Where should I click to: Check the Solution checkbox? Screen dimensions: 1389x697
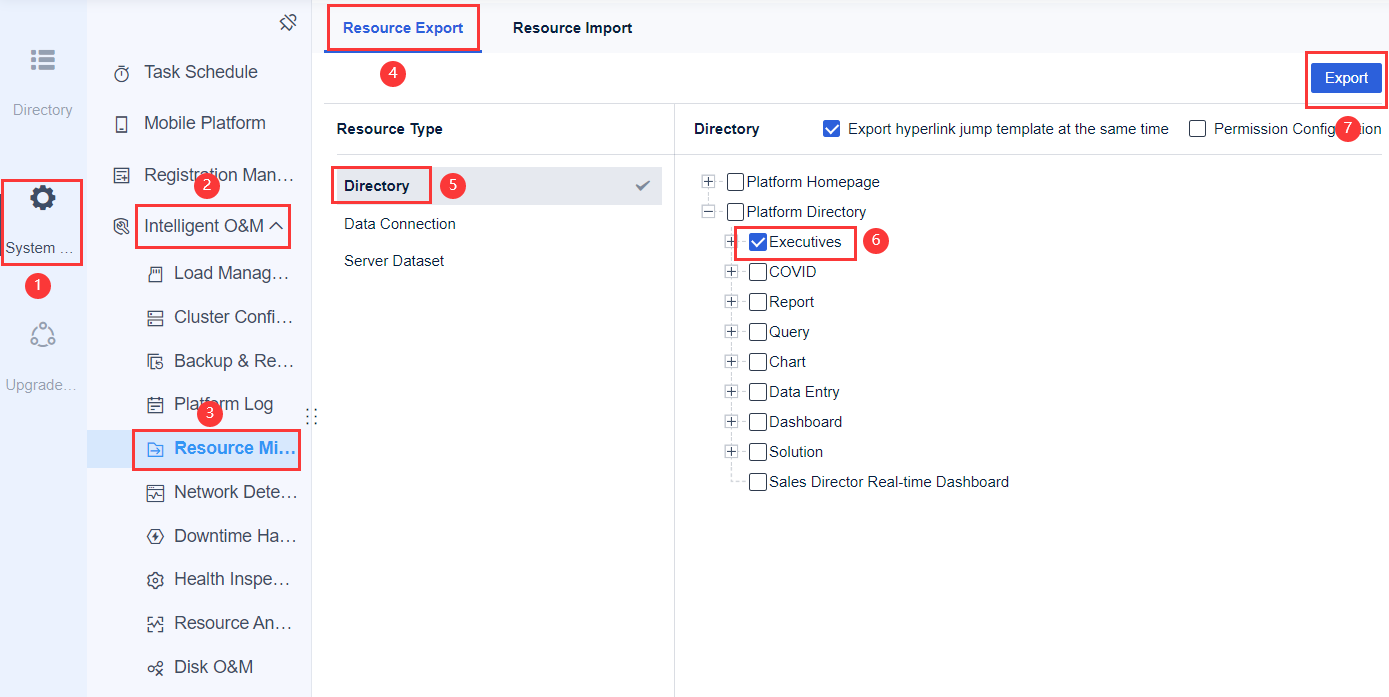coord(758,452)
